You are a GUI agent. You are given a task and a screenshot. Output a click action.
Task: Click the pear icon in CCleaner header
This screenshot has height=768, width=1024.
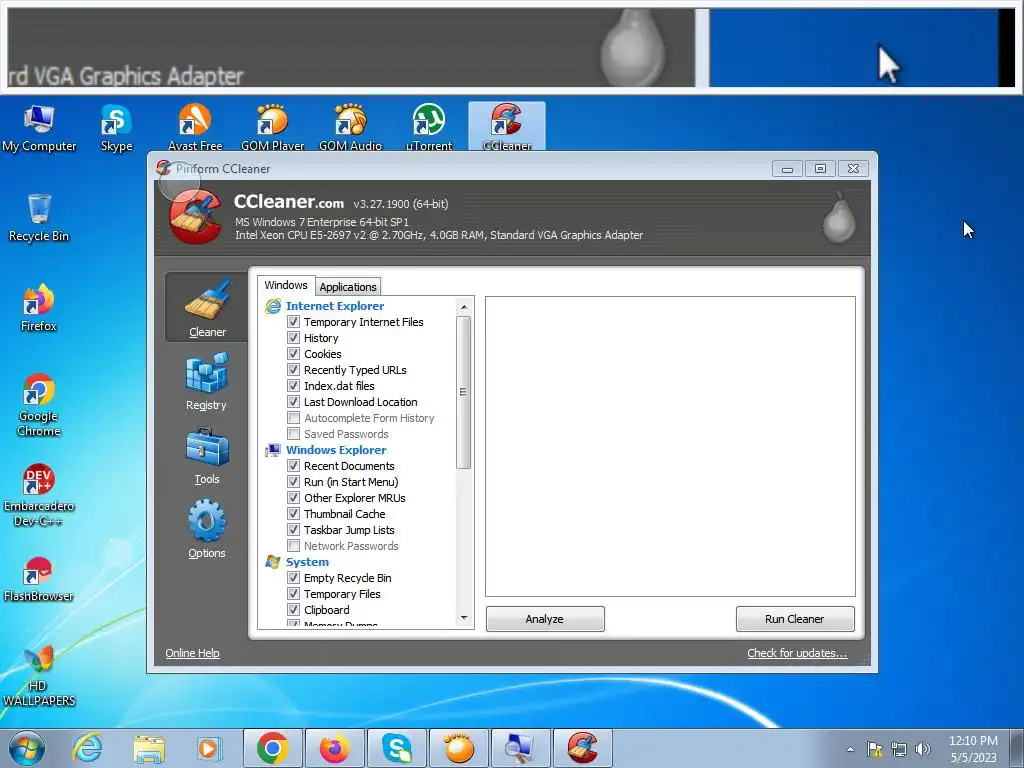839,217
